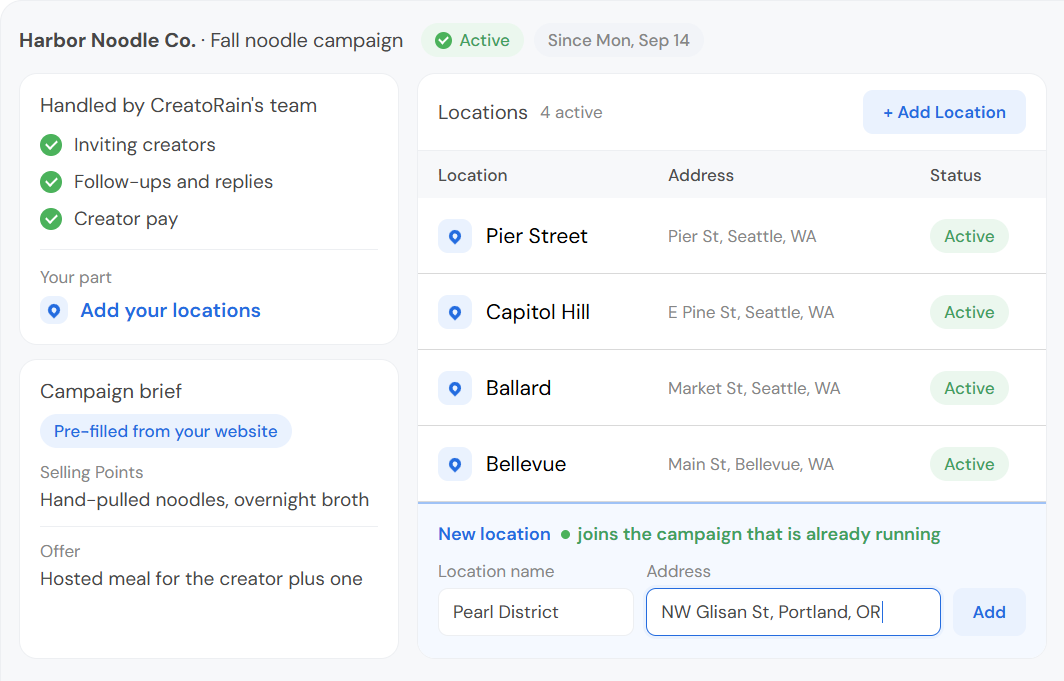Click Pier Street's Active status badge
This screenshot has width=1064, height=681.
click(969, 236)
